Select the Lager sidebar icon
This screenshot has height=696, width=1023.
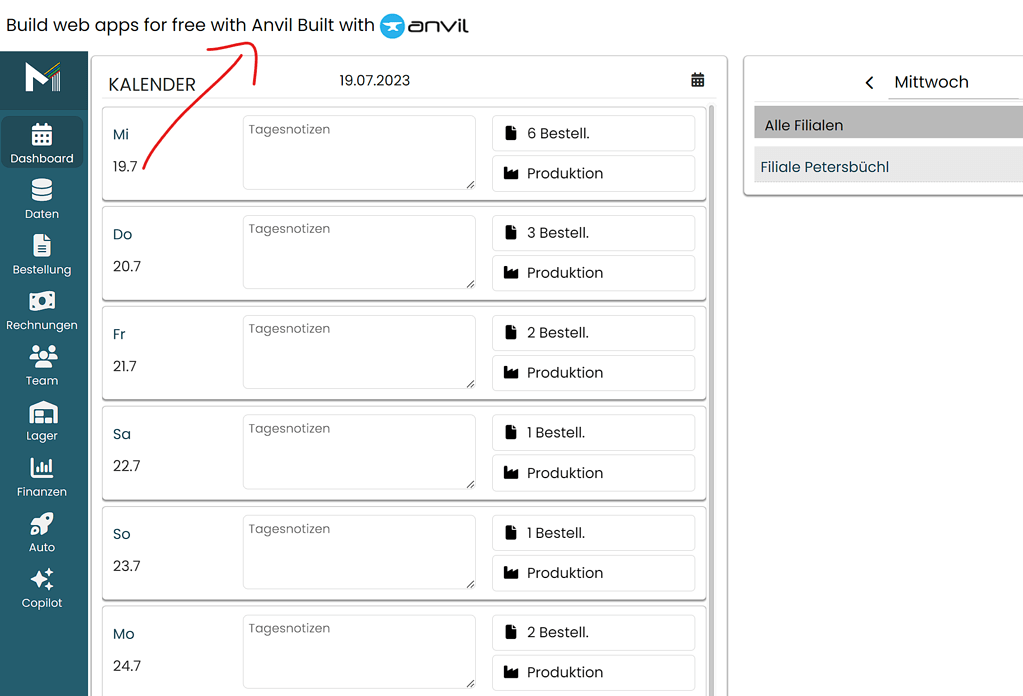[x=42, y=423]
